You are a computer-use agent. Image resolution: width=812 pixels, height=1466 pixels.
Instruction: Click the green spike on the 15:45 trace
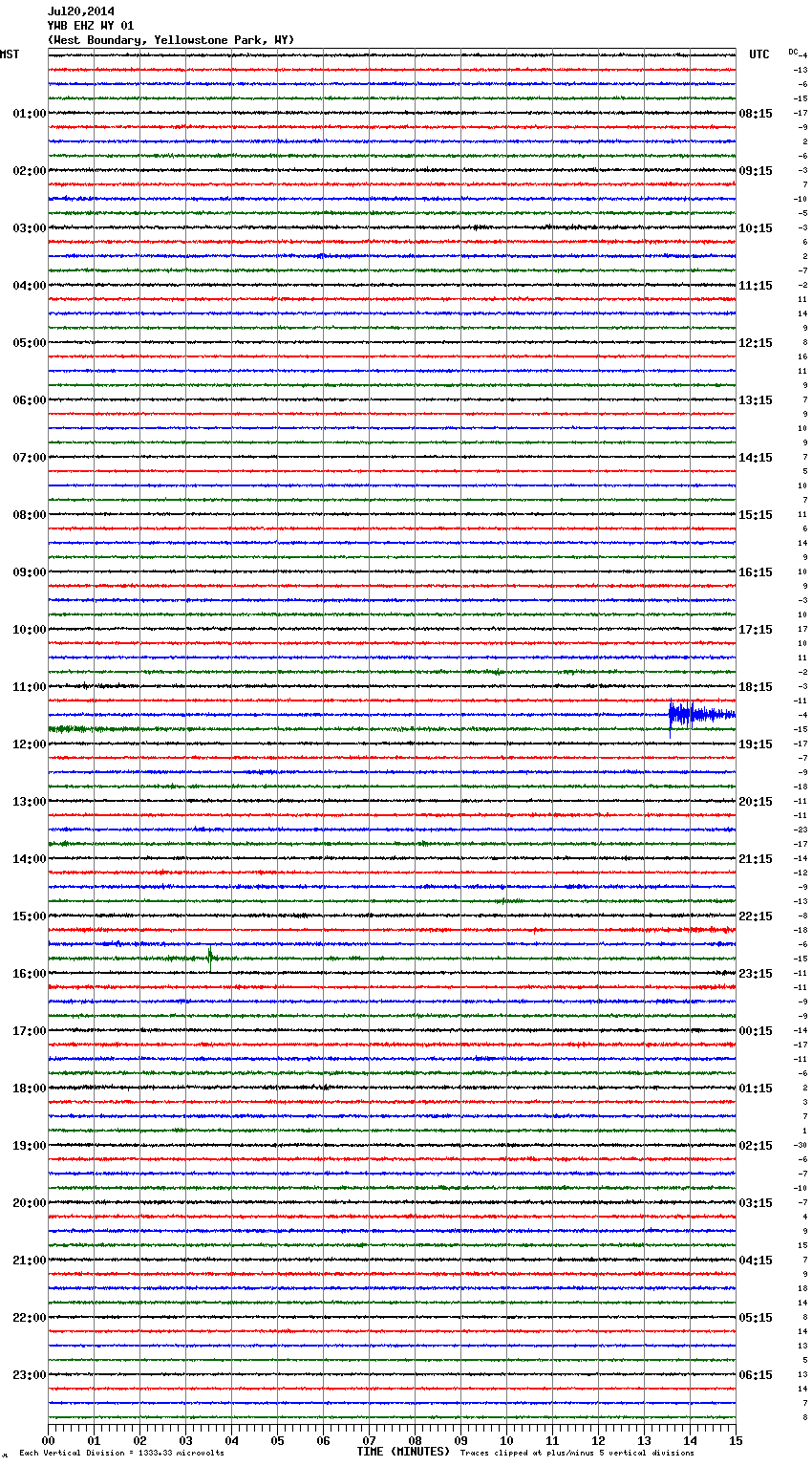[x=210, y=957]
